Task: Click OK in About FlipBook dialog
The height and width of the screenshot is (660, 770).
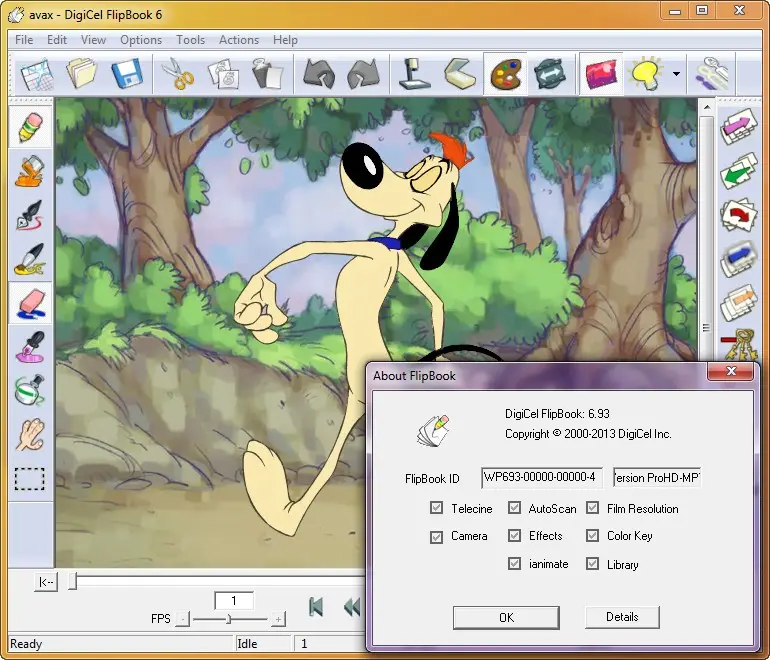Action: 506,617
